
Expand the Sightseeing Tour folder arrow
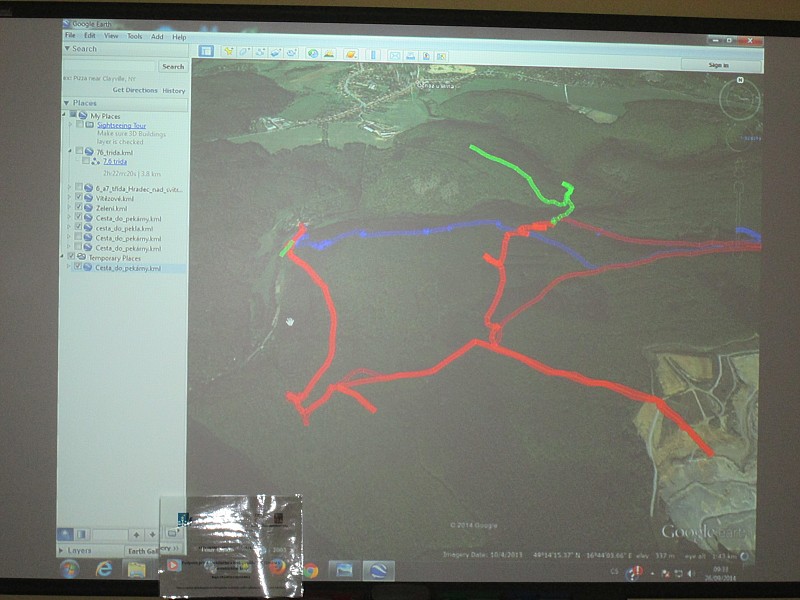pyautogui.click(x=70, y=124)
